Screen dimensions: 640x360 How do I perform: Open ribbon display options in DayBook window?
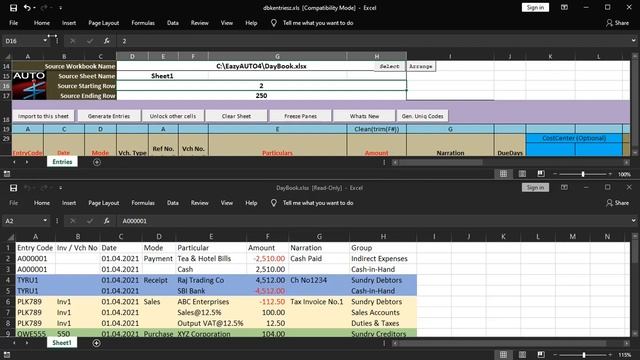tap(564, 187)
